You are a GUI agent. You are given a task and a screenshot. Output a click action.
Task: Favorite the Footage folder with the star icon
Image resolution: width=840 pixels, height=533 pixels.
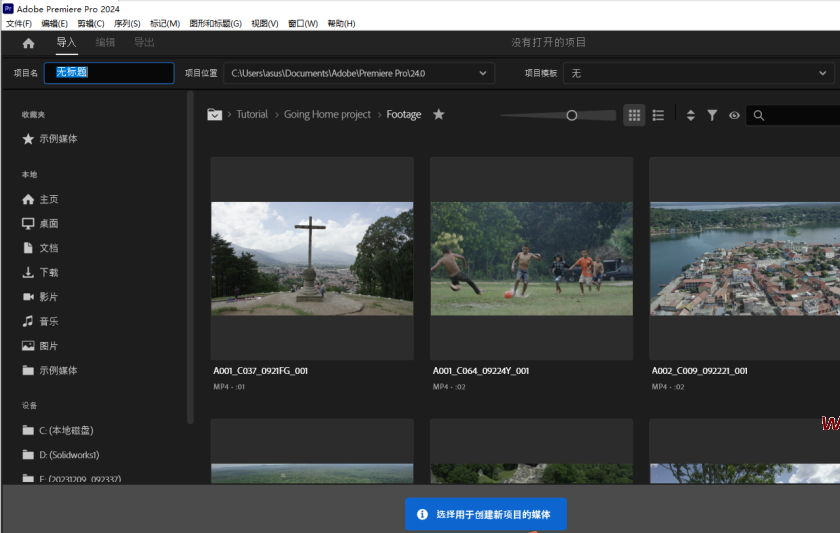(438, 115)
